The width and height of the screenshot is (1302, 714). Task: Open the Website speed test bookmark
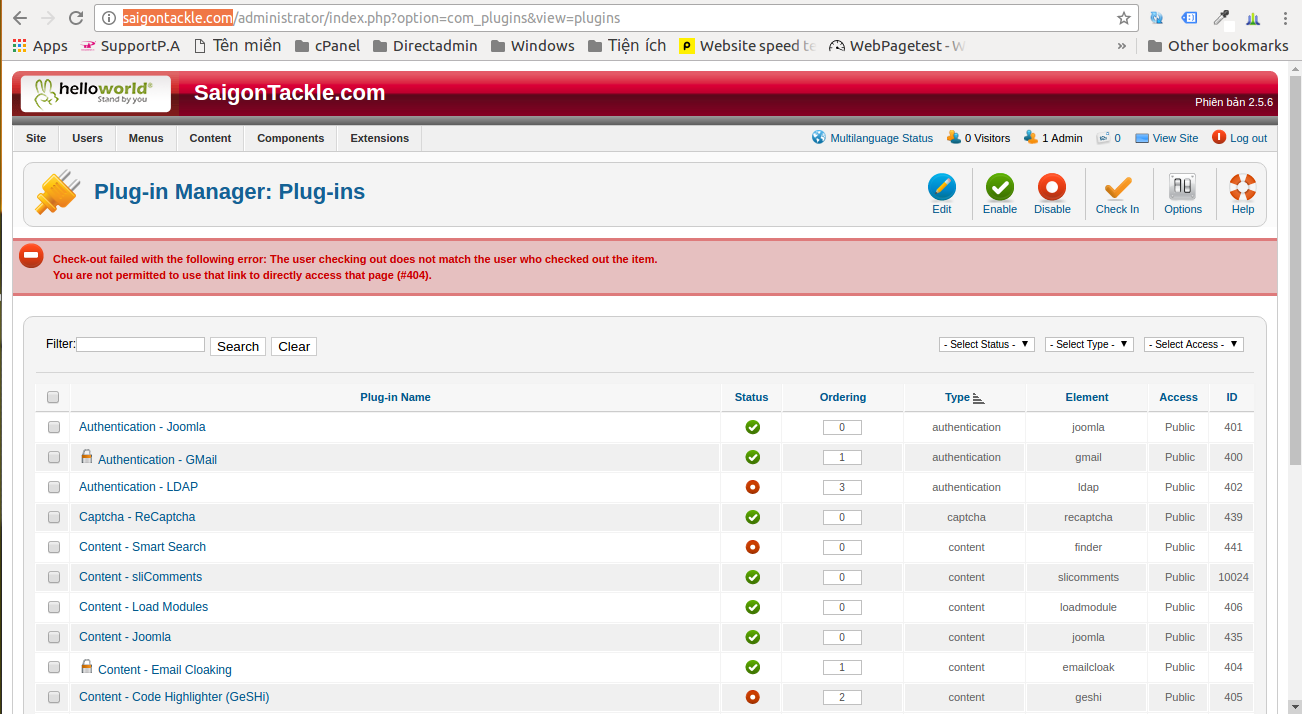[x=747, y=46]
